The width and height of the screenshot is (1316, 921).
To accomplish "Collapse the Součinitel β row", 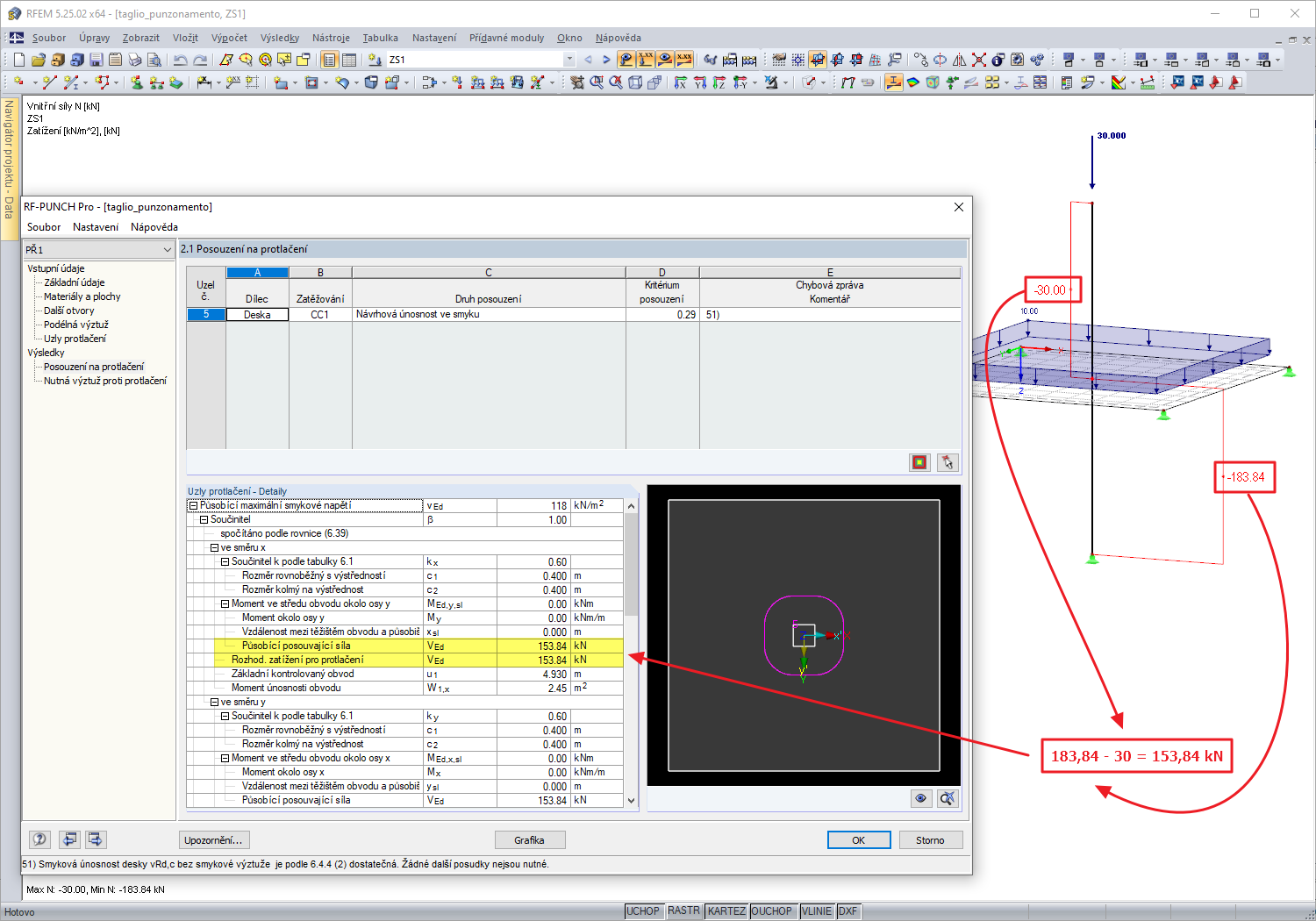I will 204,519.
